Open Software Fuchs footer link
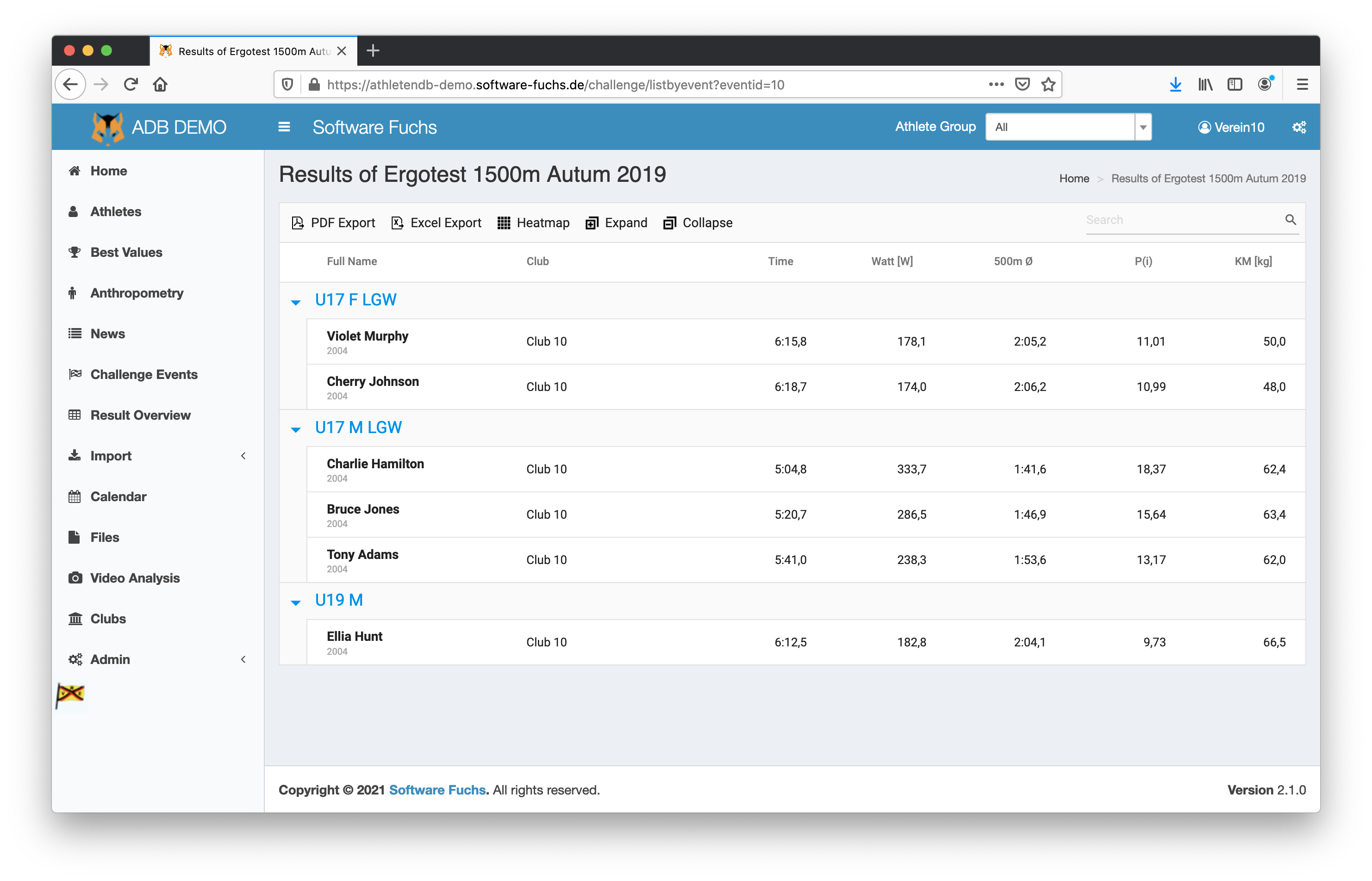Screen dimensions: 1372x881 [437, 790]
